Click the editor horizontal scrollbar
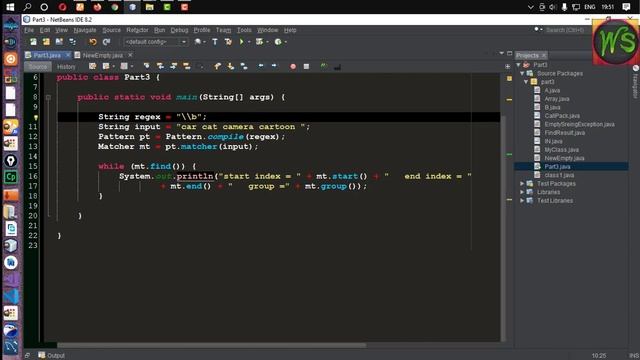The image size is (640, 360). [211, 345]
